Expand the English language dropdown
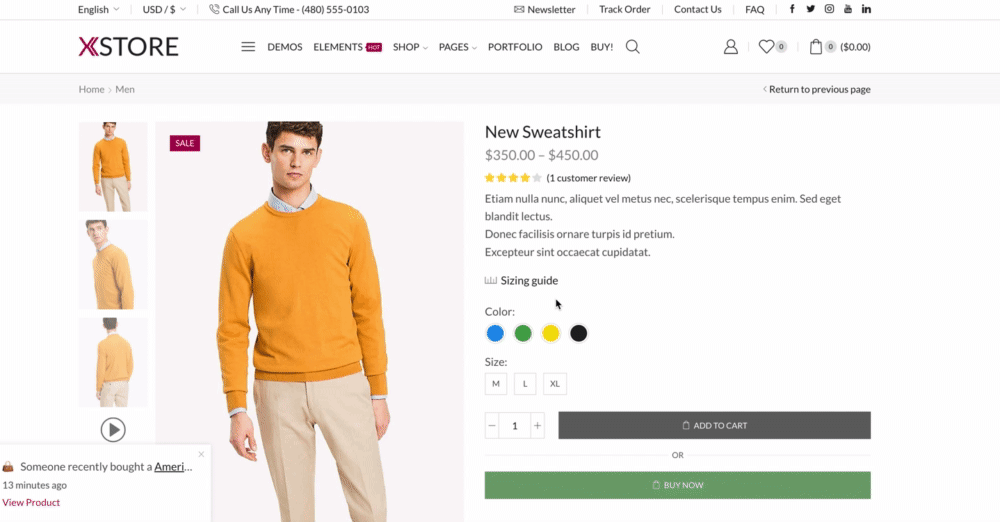Viewport: 1000px width, 522px height. (x=98, y=9)
